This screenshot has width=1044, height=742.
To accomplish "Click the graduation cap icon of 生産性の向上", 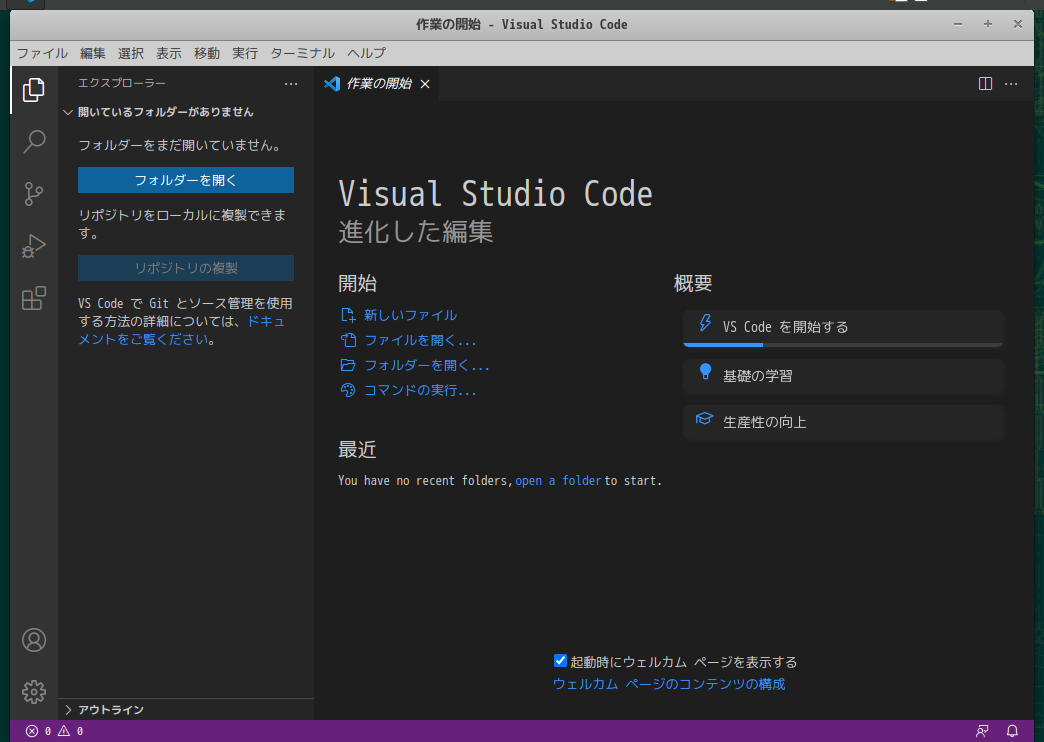I will pos(704,418).
